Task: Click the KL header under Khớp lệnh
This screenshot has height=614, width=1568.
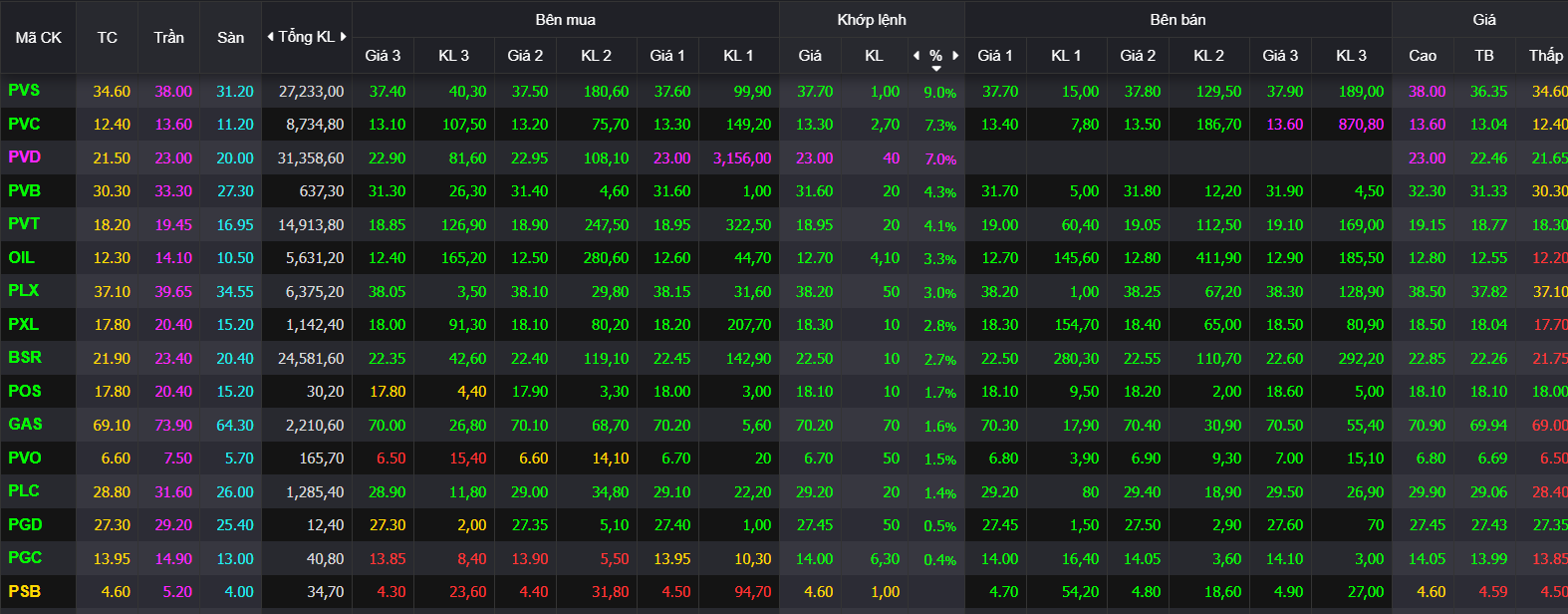Action: (x=874, y=56)
